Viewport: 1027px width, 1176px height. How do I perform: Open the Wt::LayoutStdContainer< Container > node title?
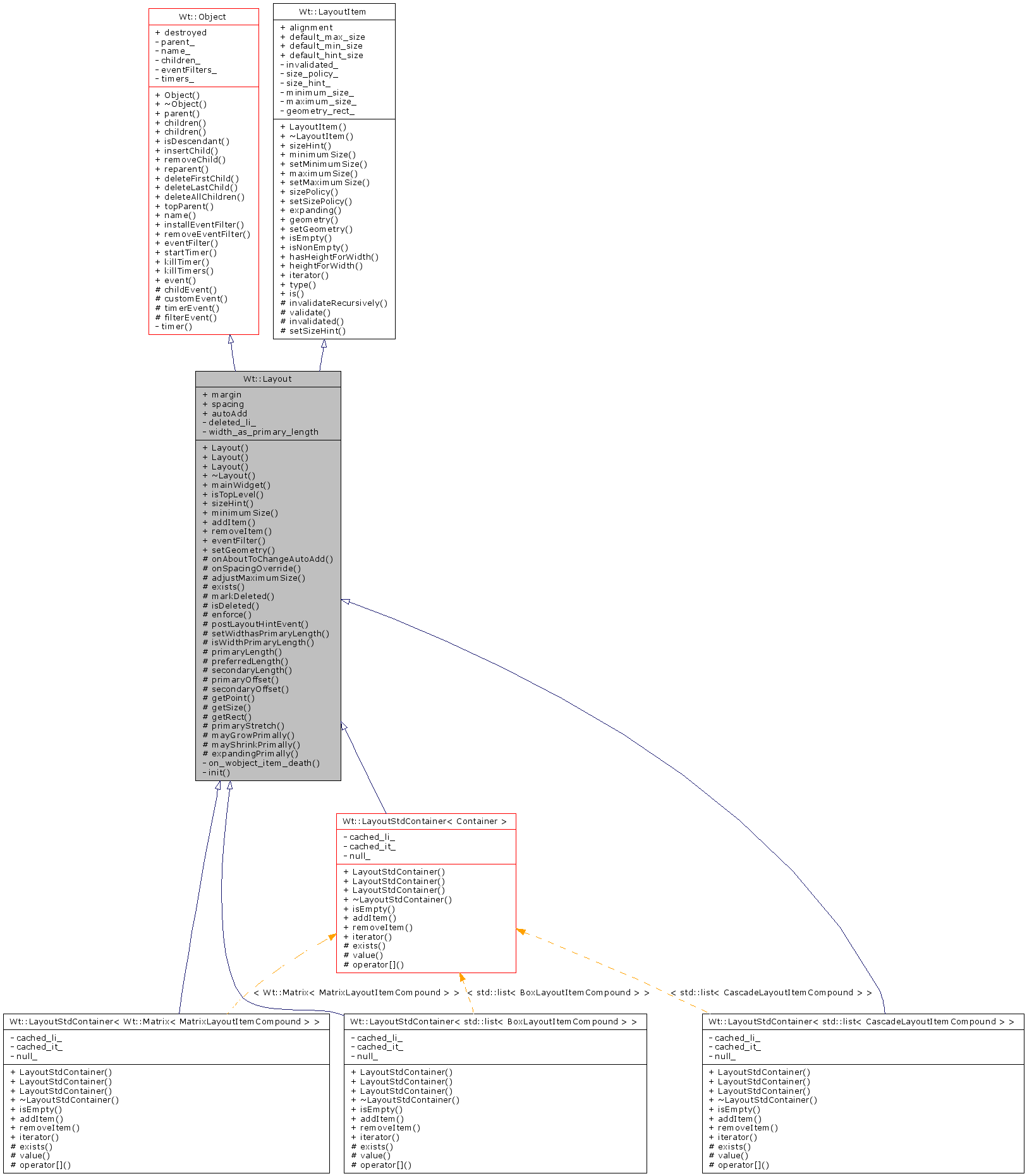pos(425,821)
